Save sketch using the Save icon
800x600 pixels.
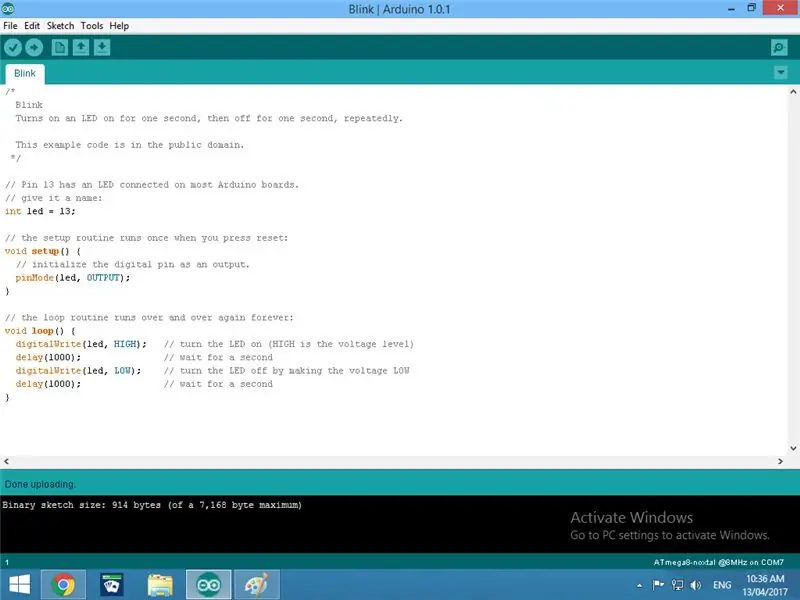(102, 47)
